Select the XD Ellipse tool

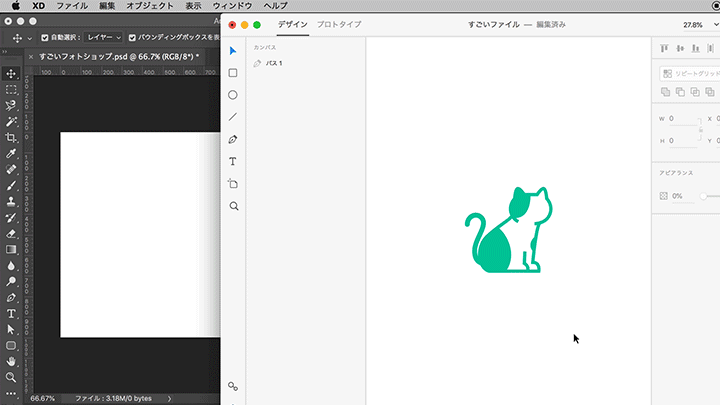pos(233,95)
